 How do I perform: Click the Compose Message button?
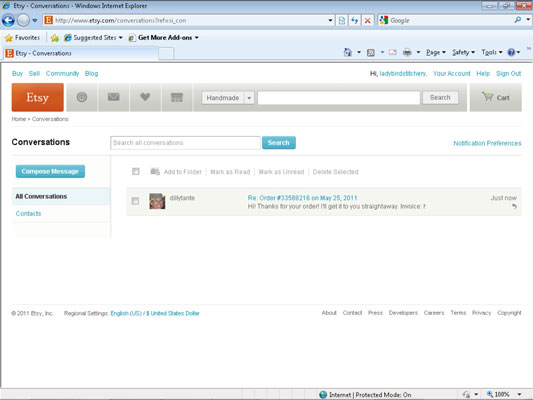pos(50,171)
